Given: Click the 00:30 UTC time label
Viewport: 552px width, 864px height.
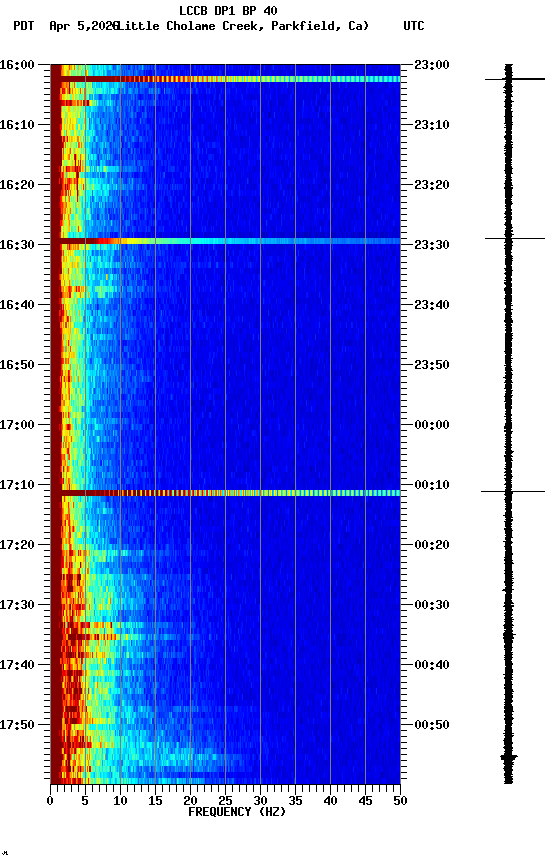Looking at the screenshot, I should [432, 605].
